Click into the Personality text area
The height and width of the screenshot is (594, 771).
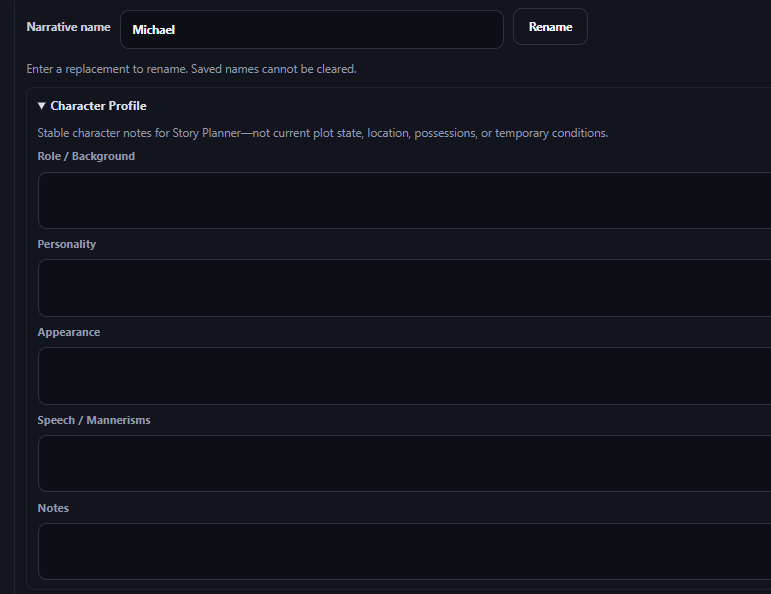click(404, 288)
